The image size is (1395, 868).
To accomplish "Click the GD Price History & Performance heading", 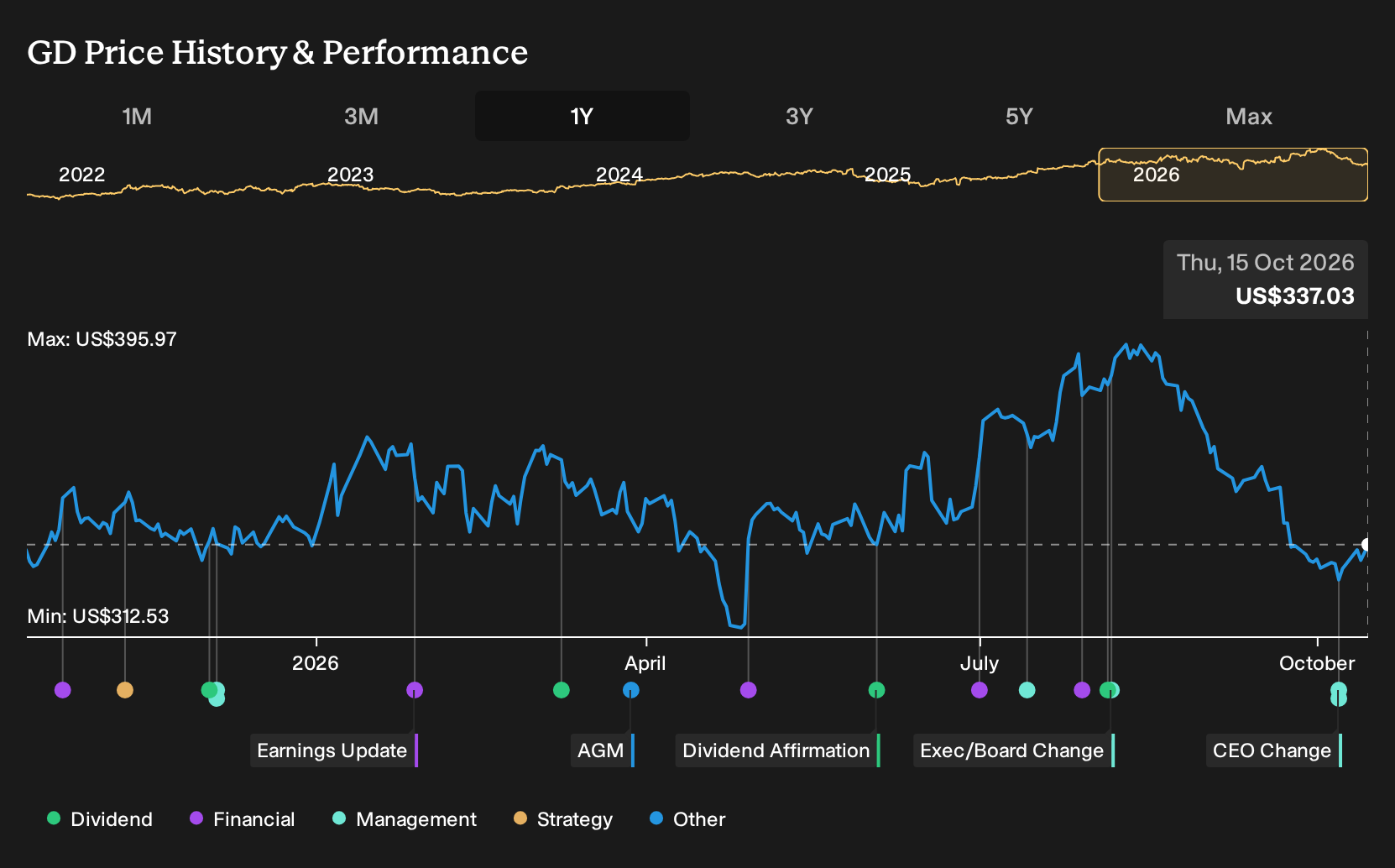I will coord(278,52).
